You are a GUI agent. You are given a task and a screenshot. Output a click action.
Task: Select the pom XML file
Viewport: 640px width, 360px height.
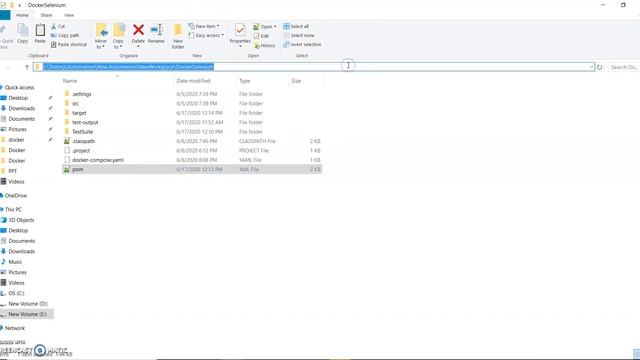click(192, 169)
